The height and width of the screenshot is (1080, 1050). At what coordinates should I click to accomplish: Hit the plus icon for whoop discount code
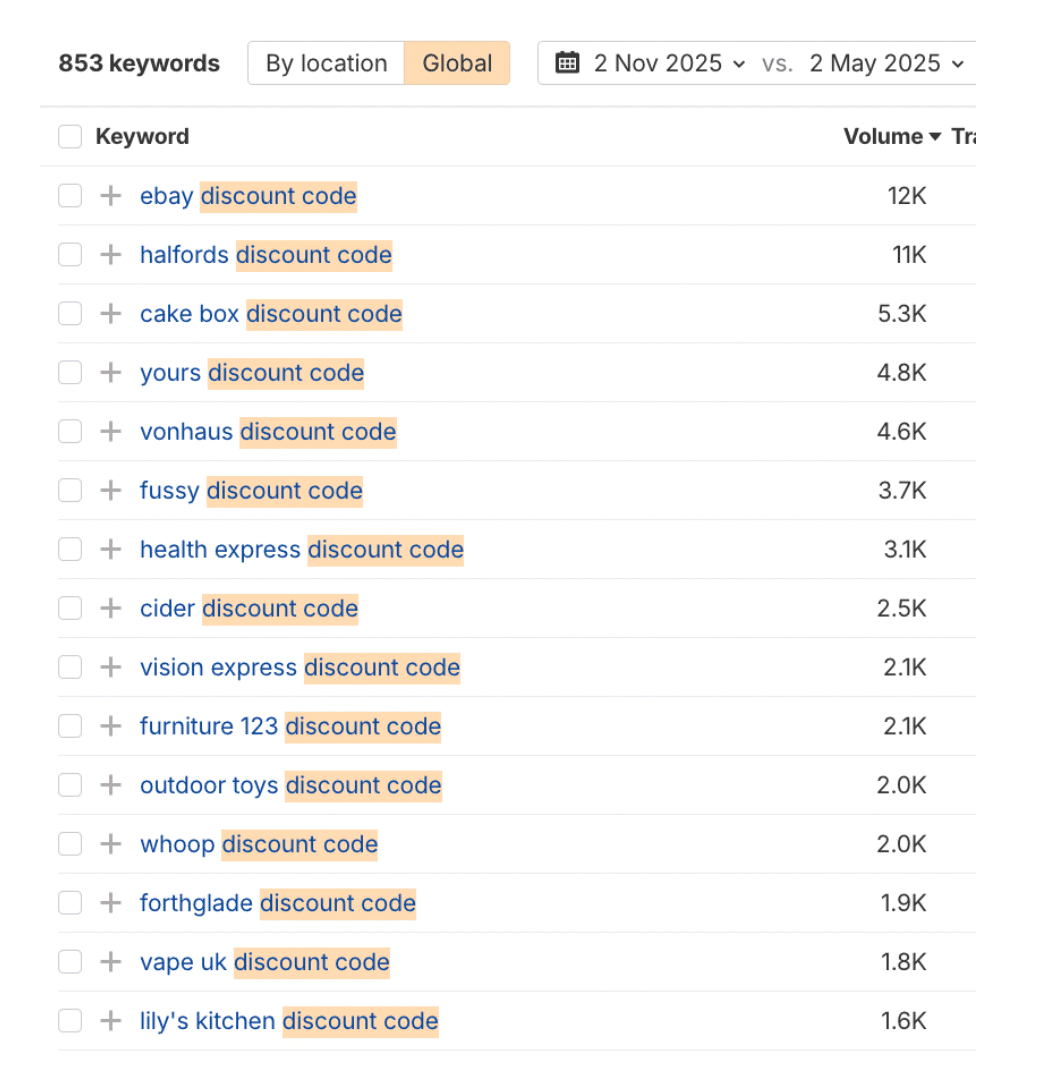pos(110,844)
